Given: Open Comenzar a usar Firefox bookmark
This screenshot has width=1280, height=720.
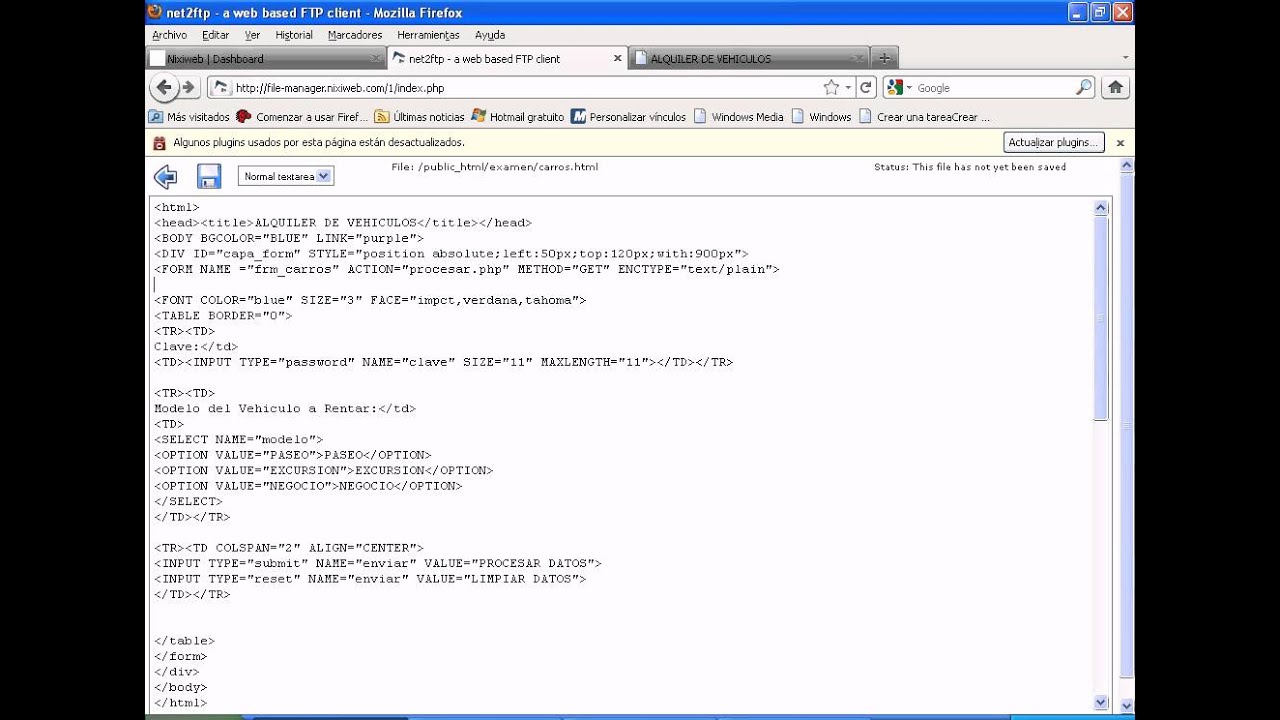Looking at the screenshot, I should [x=302, y=117].
